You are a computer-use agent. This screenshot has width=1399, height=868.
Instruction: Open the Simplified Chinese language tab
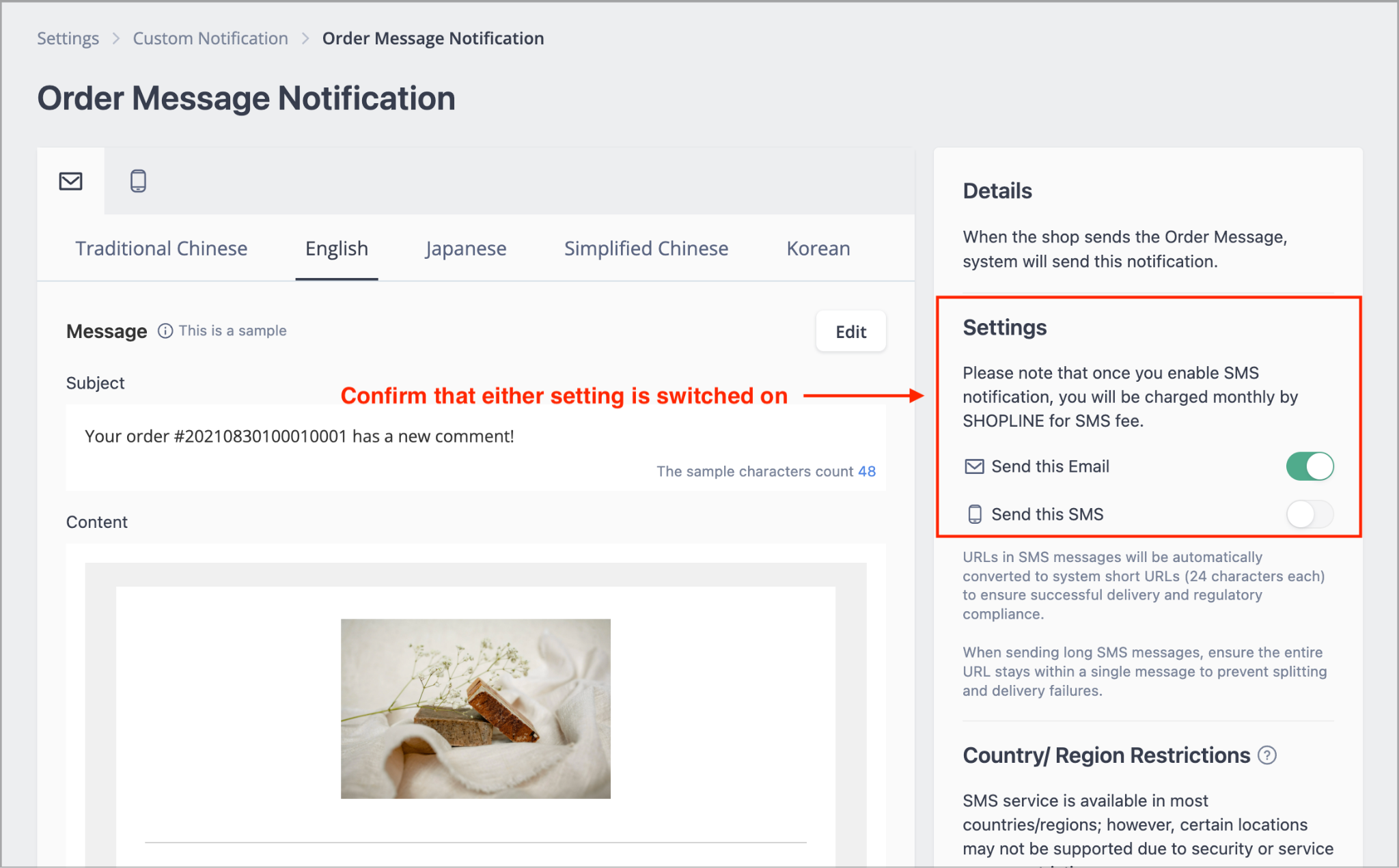click(646, 249)
